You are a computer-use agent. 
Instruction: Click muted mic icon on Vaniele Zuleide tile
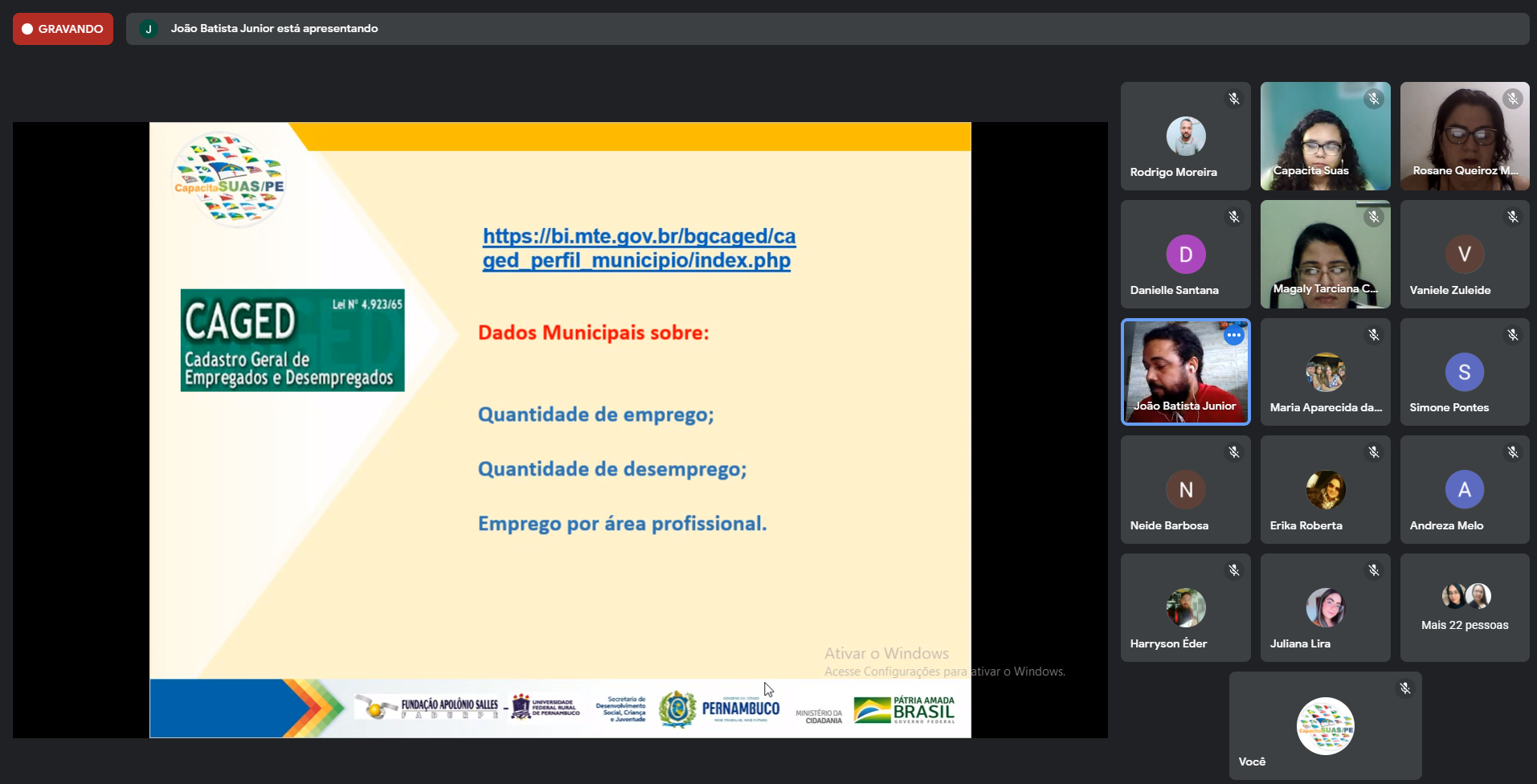point(1512,217)
